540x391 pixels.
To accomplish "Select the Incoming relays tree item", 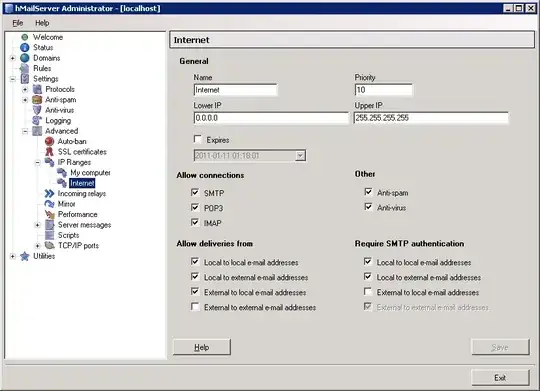I will (x=82, y=194).
